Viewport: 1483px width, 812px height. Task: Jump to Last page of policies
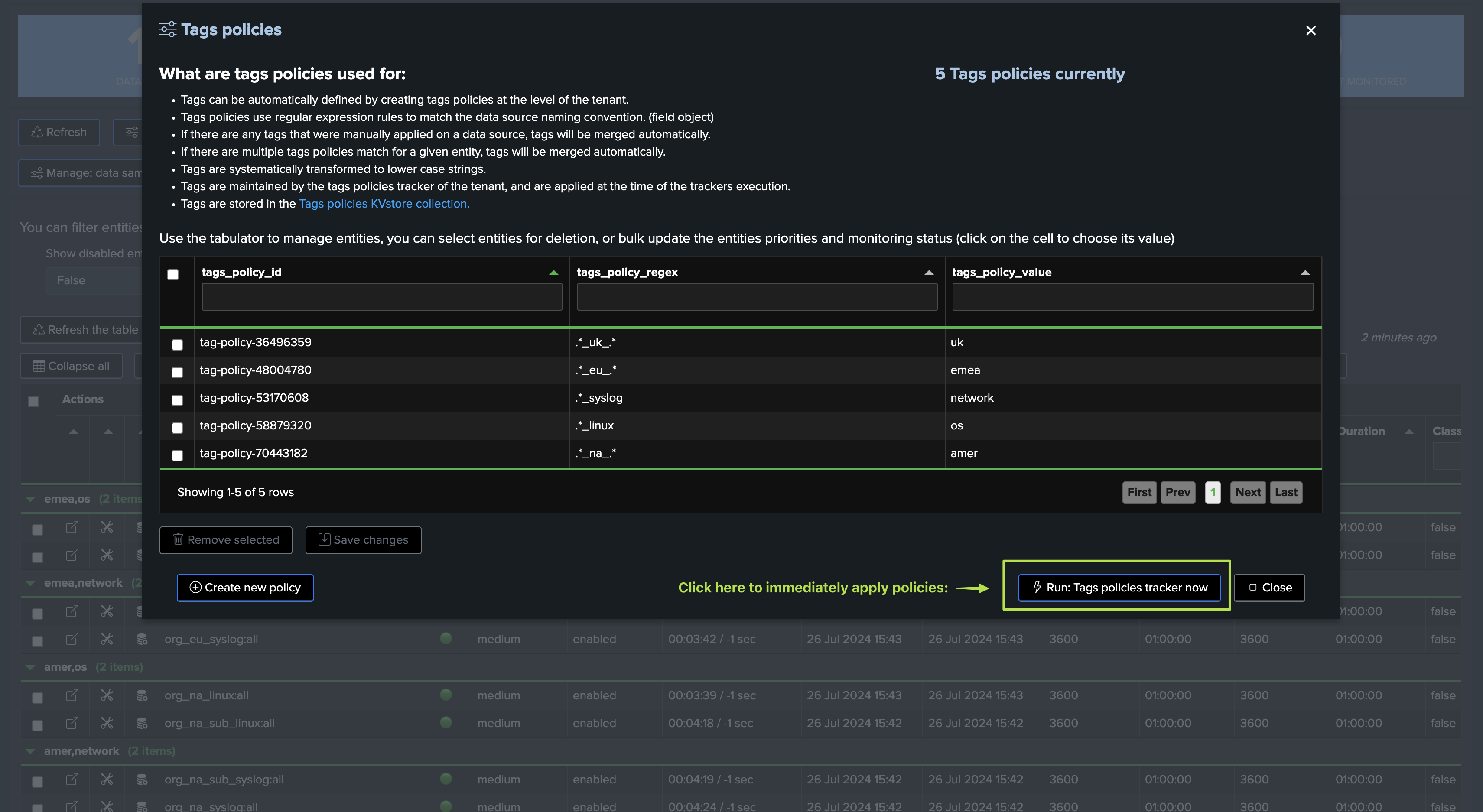1285,492
